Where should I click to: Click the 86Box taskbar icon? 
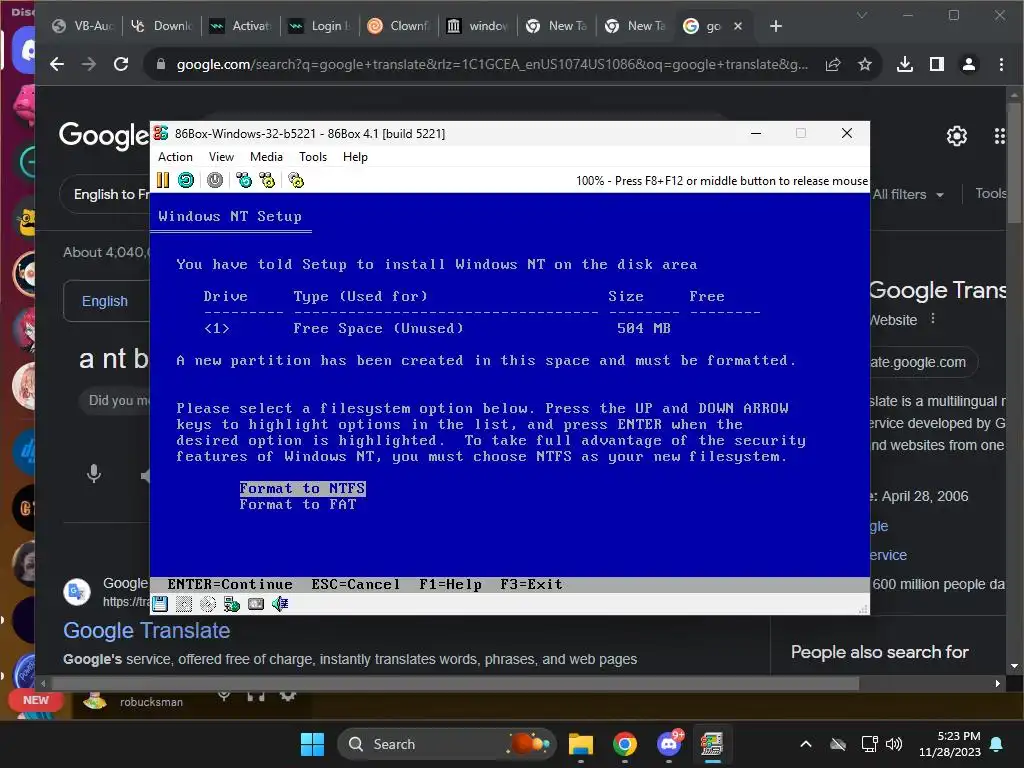tap(712, 744)
